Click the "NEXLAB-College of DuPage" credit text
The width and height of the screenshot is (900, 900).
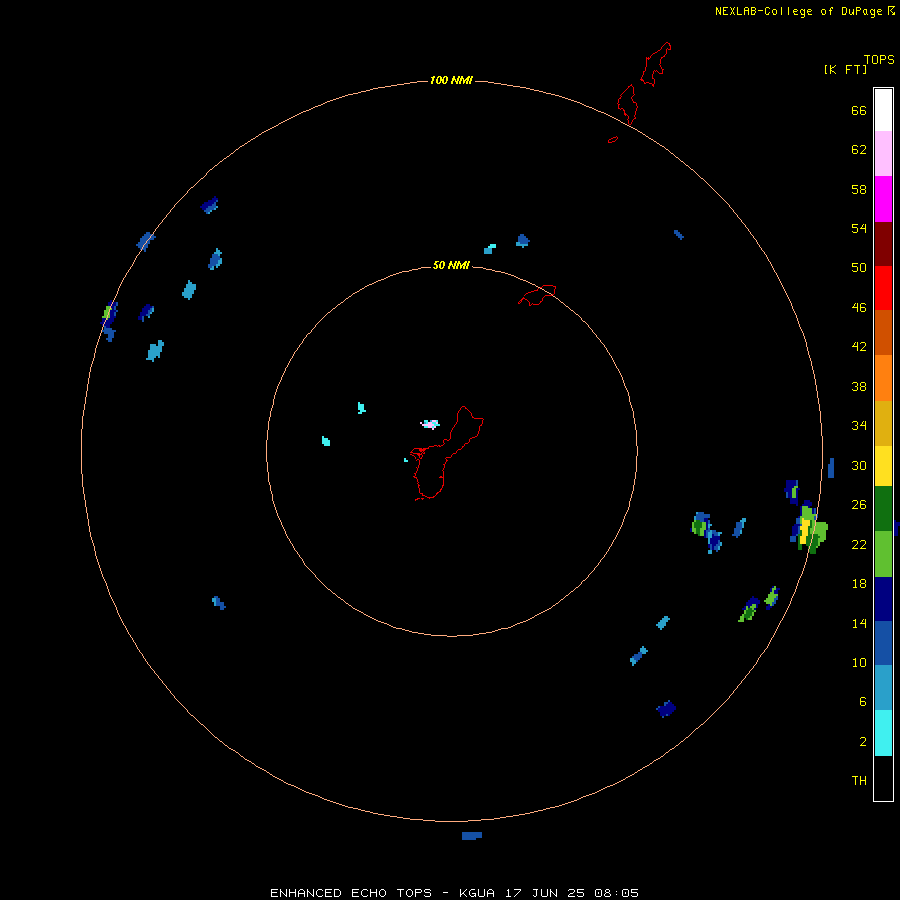[x=801, y=11]
